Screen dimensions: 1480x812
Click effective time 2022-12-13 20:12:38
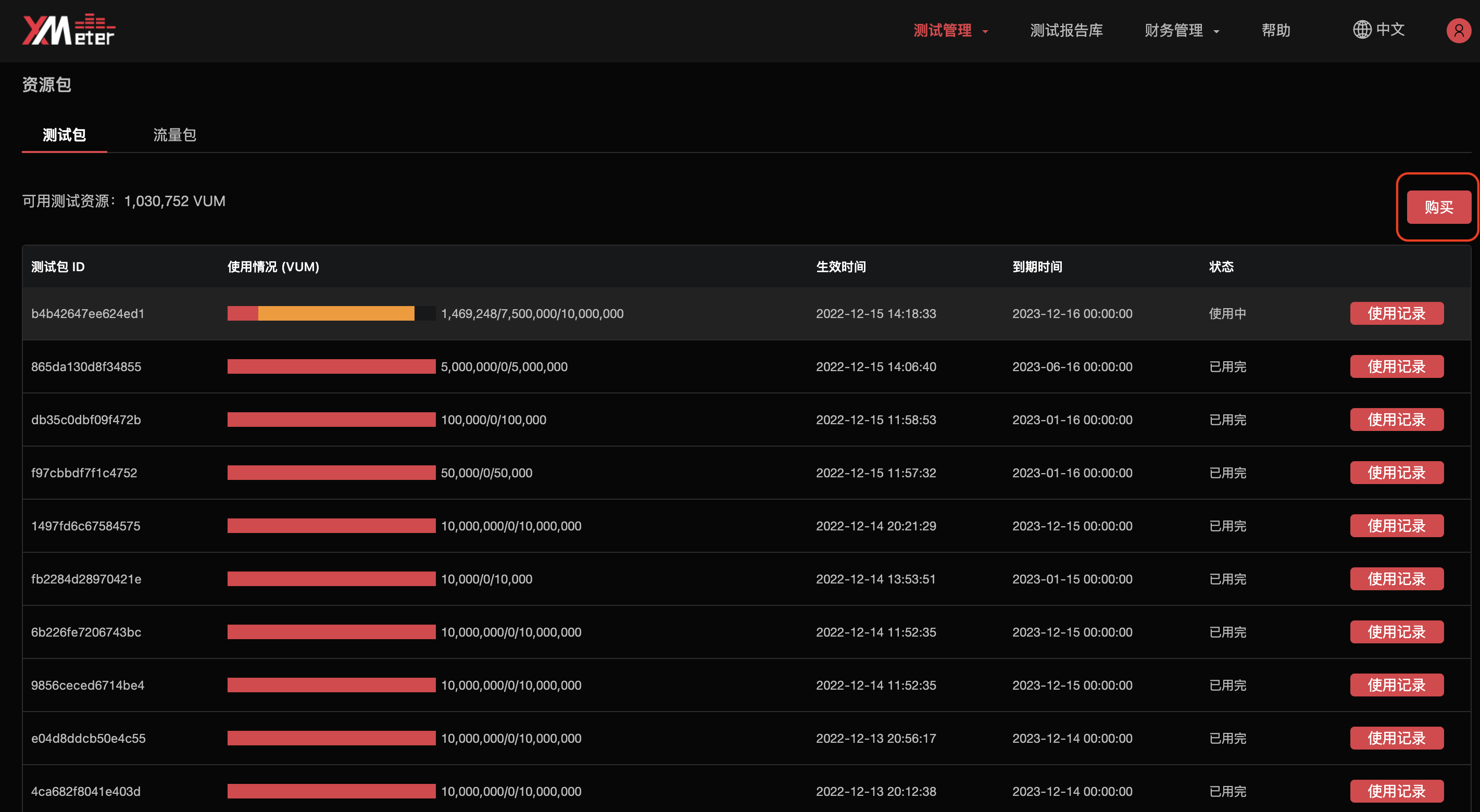[x=876, y=791]
